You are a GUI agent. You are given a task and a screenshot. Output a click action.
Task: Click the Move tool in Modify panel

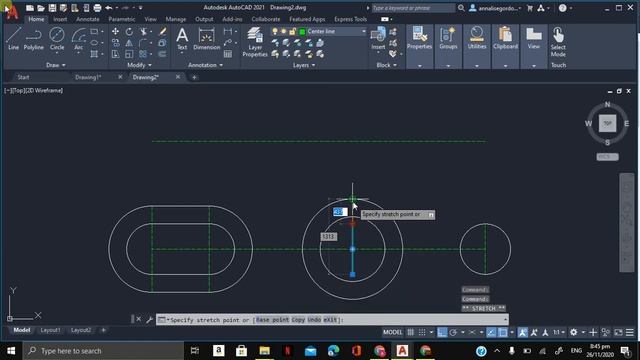(x=116, y=31)
